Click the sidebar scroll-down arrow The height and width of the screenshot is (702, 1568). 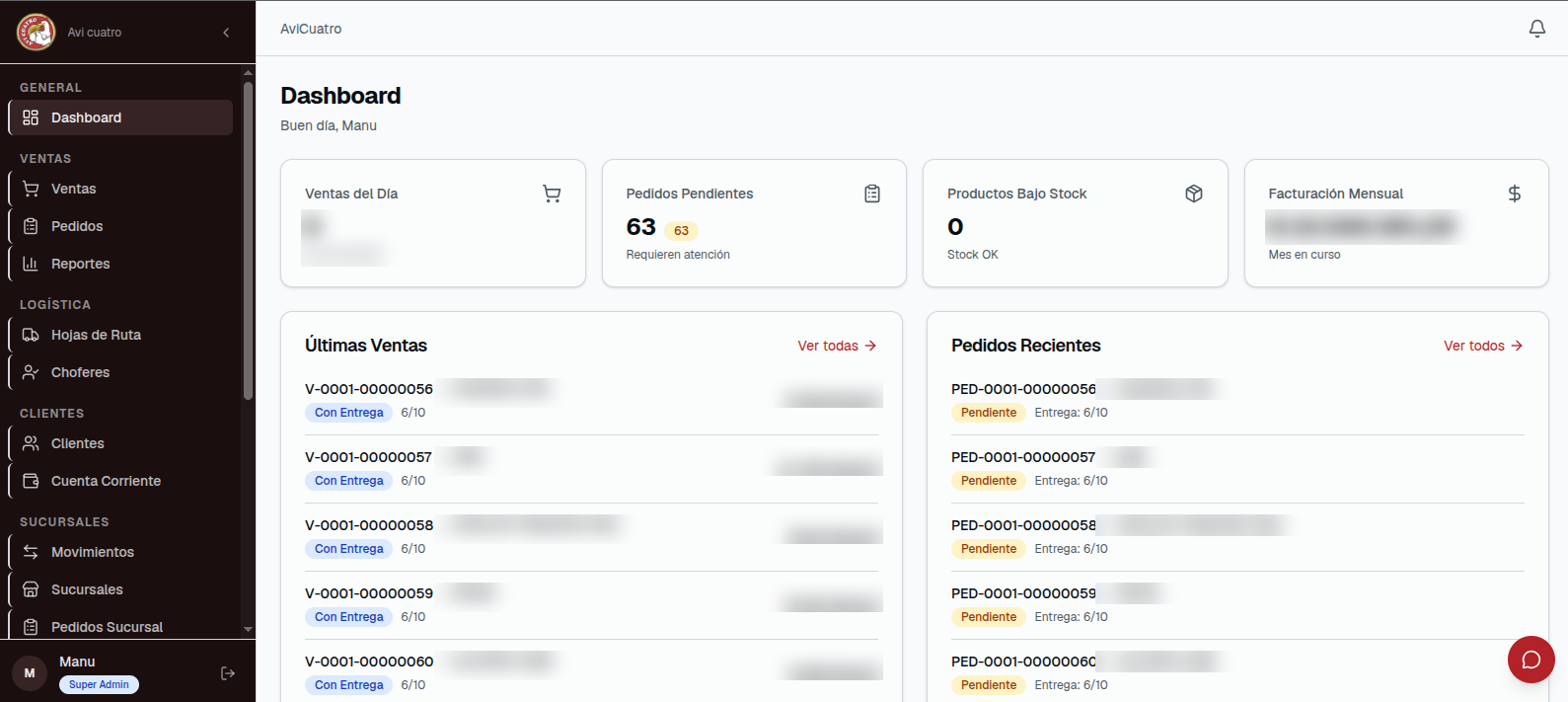(x=248, y=629)
